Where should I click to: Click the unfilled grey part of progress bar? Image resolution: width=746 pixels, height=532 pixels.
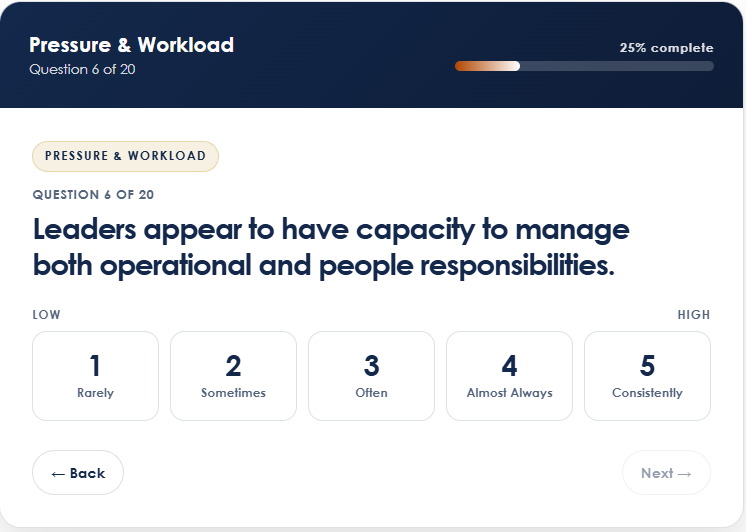coord(617,66)
